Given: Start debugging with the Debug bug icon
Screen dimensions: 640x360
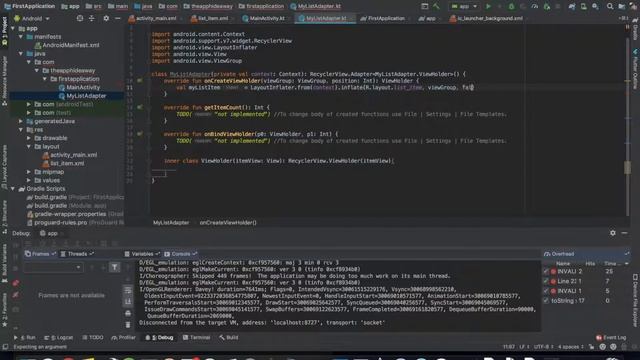Looking at the screenshot, I should (x=511, y=6).
